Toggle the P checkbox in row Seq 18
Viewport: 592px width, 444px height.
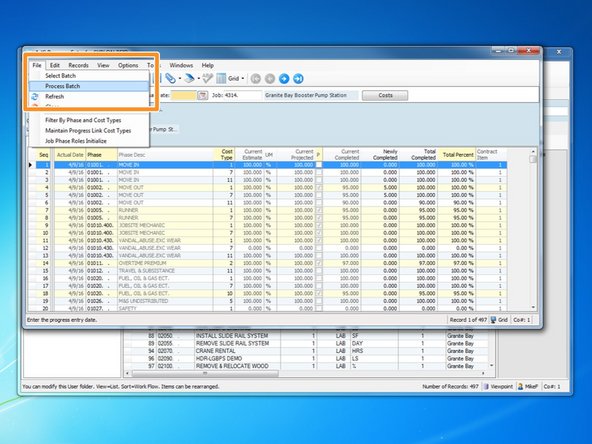tap(319, 293)
